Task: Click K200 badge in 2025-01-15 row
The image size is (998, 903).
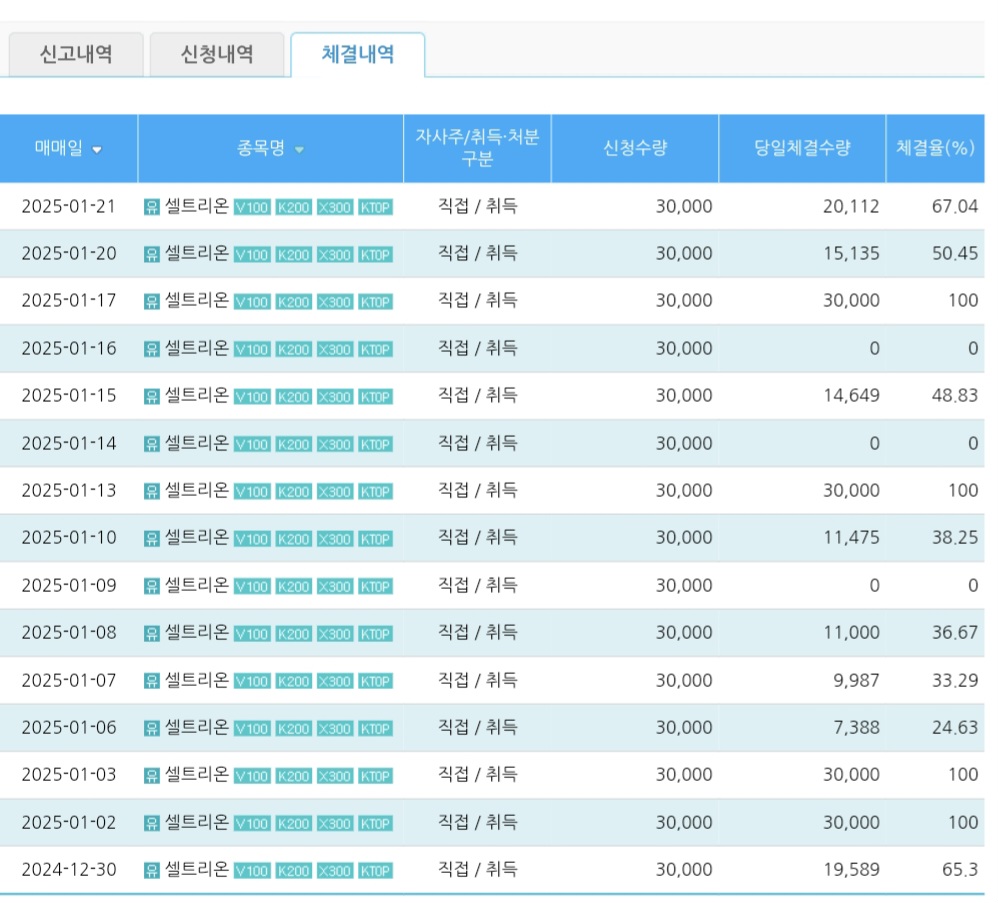Action: pos(293,397)
